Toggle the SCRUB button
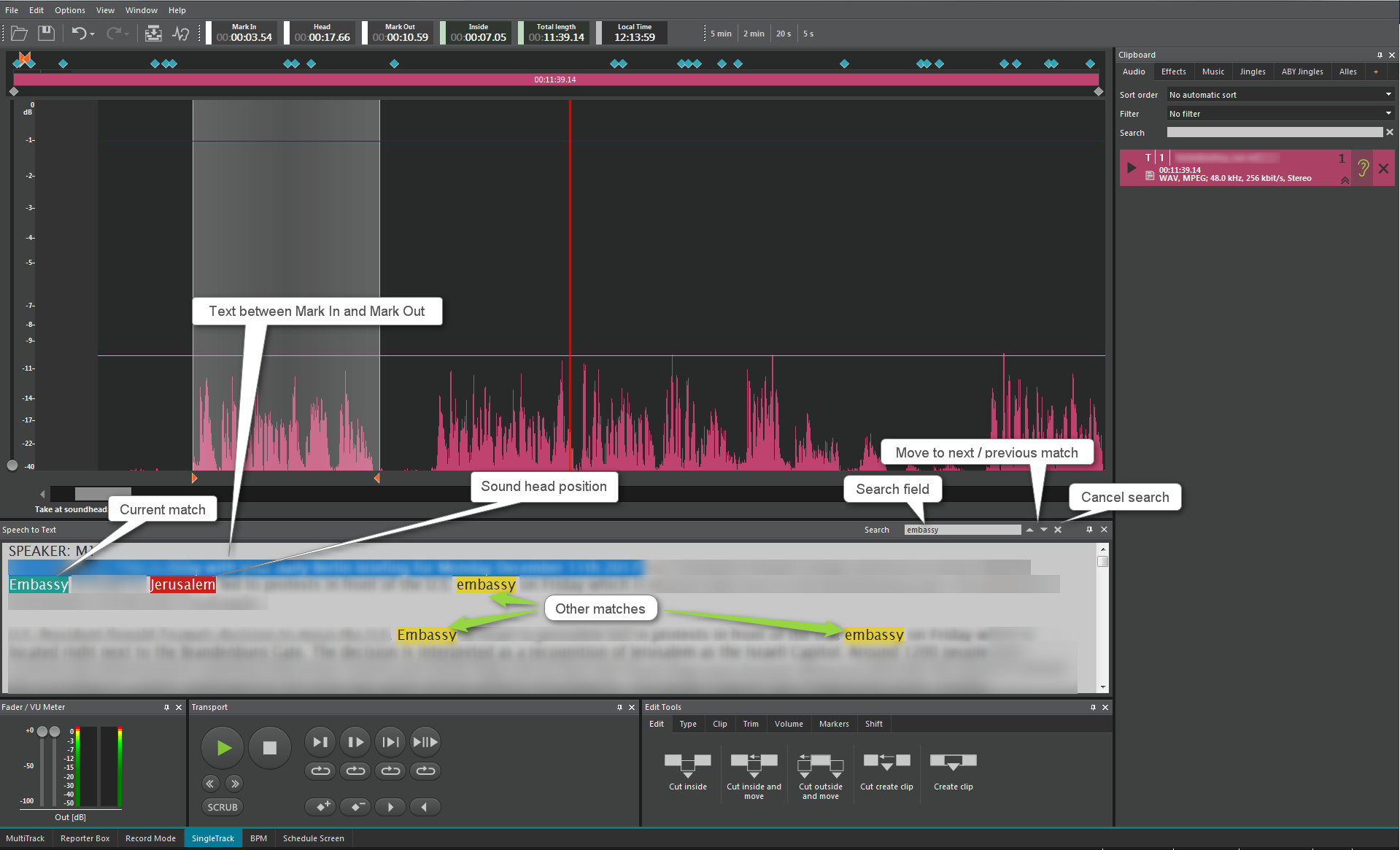This screenshot has height=850, width=1400. pos(223,807)
